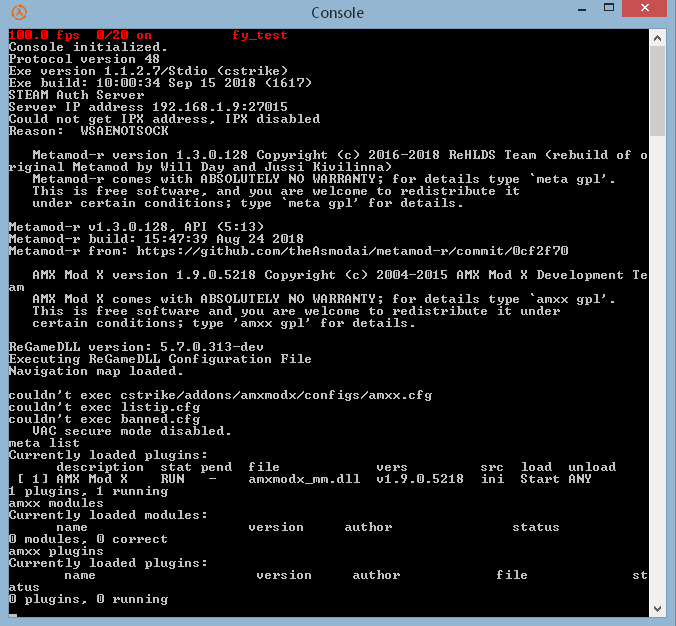Image resolution: width=676 pixels, height=626 pixels.
Task: Minimize the Console window
Action: tap(582, 9)
